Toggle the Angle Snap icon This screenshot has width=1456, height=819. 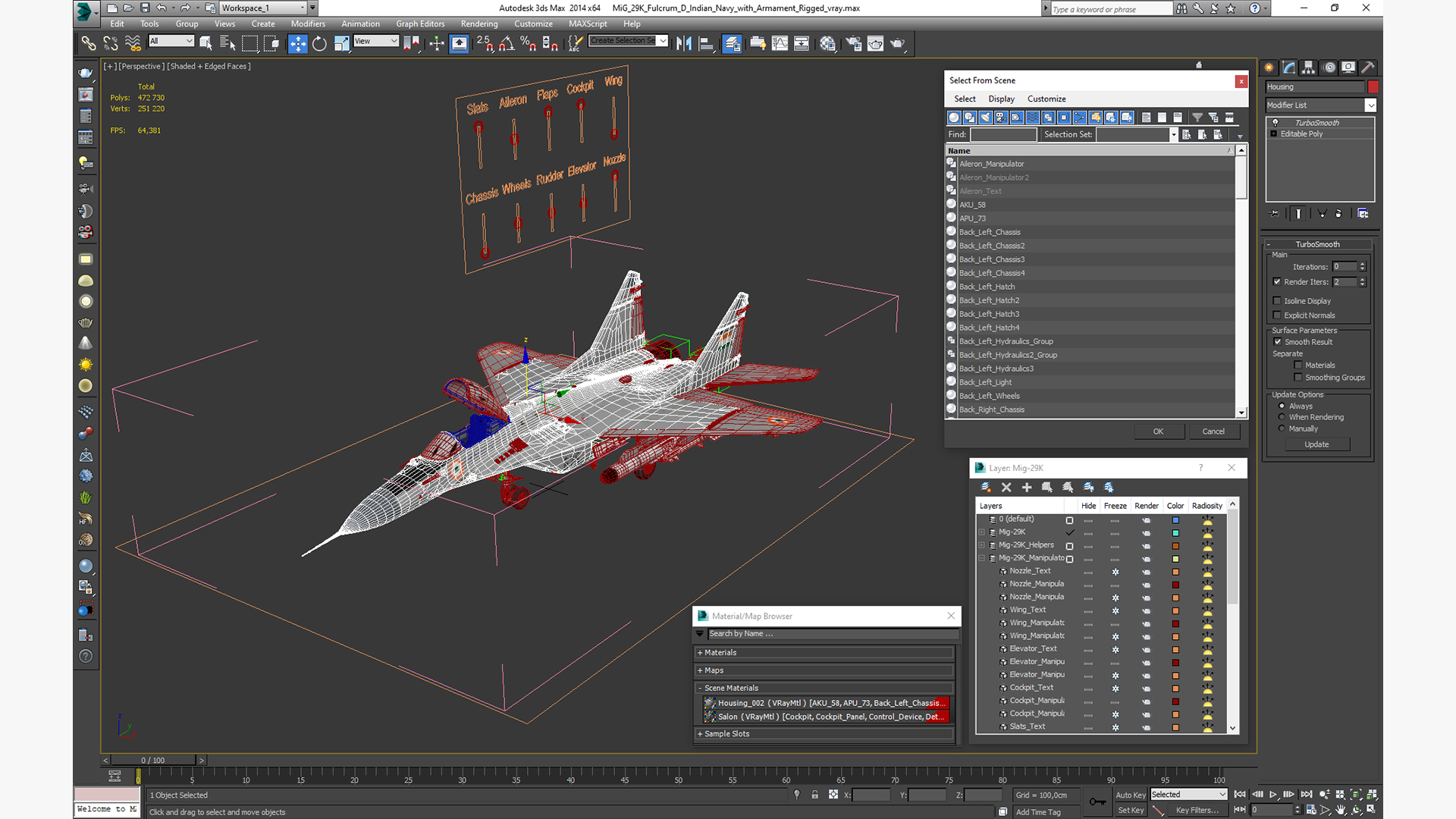point(507,43)
